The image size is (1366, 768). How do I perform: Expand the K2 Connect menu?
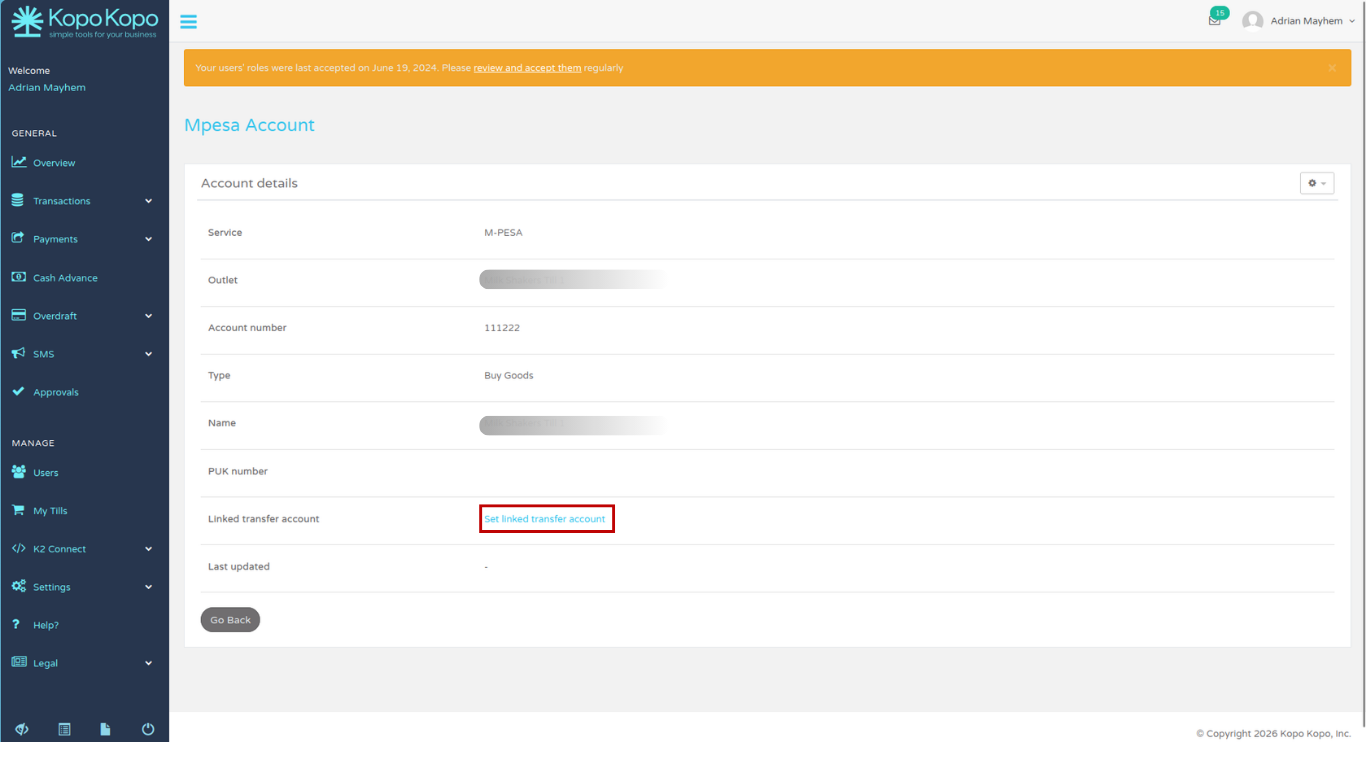coord(84,549)
